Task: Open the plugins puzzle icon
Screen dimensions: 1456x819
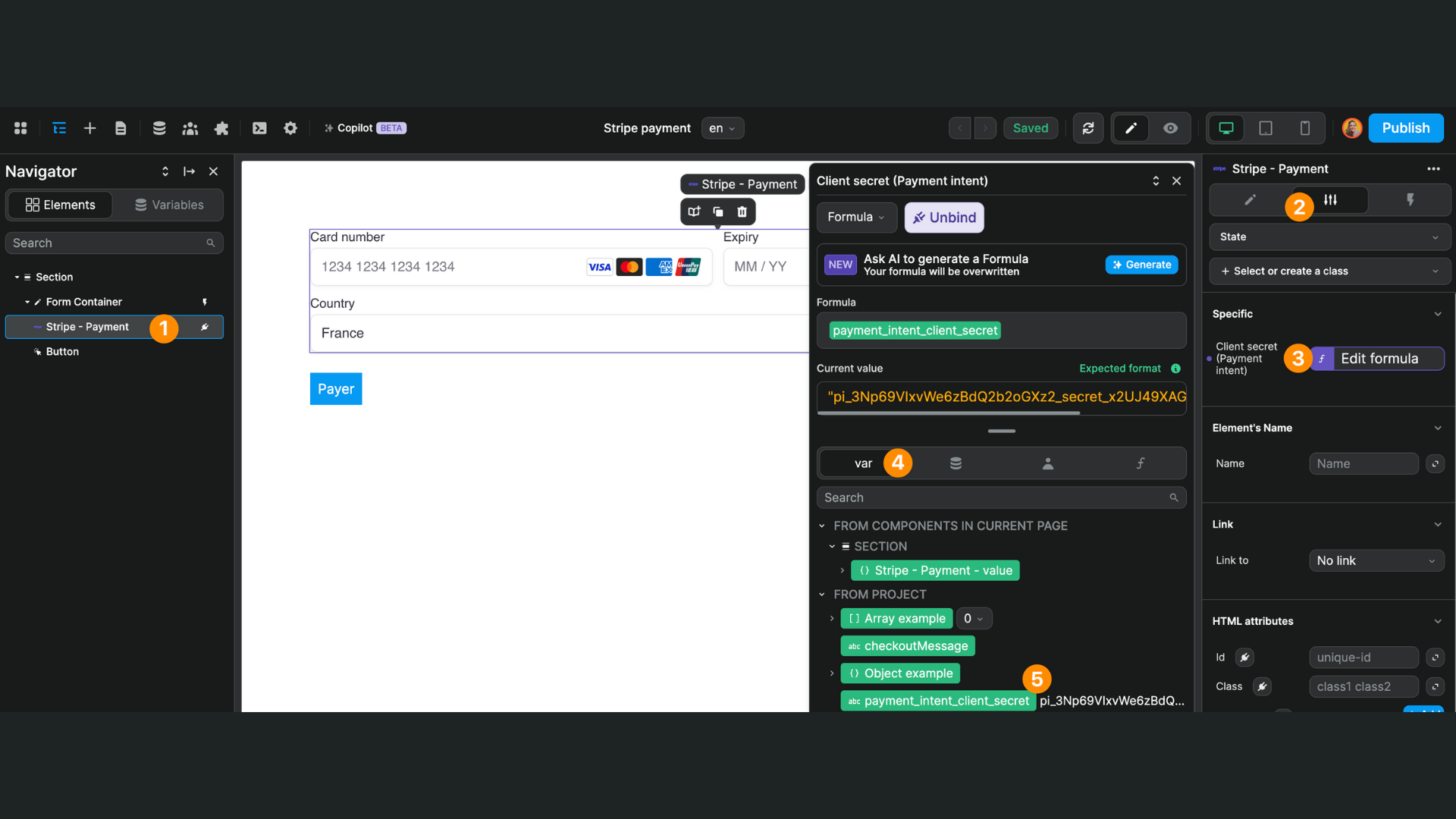Action: [221, 128]
